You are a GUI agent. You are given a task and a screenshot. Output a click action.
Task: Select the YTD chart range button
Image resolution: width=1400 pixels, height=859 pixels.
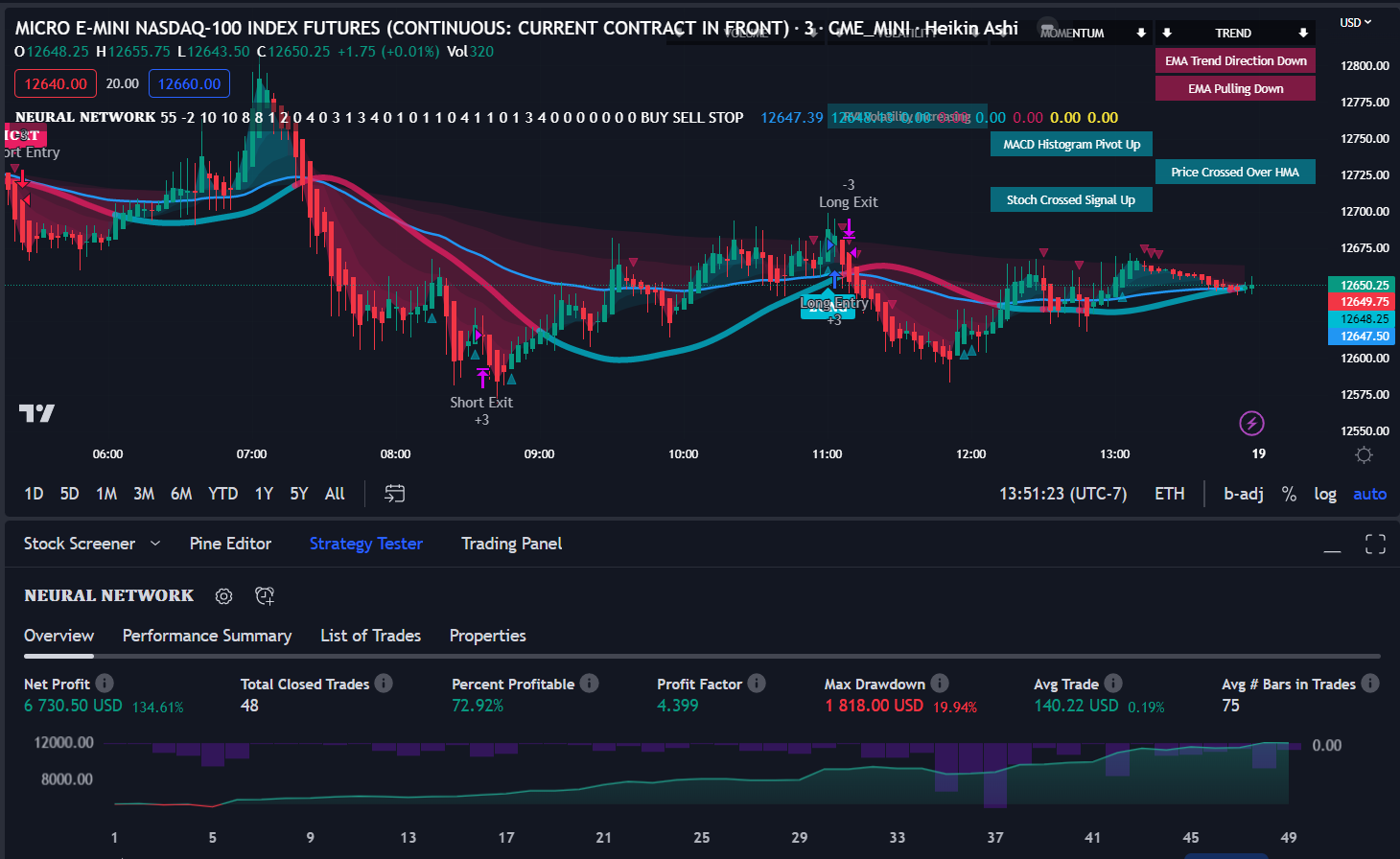(222, 493)
